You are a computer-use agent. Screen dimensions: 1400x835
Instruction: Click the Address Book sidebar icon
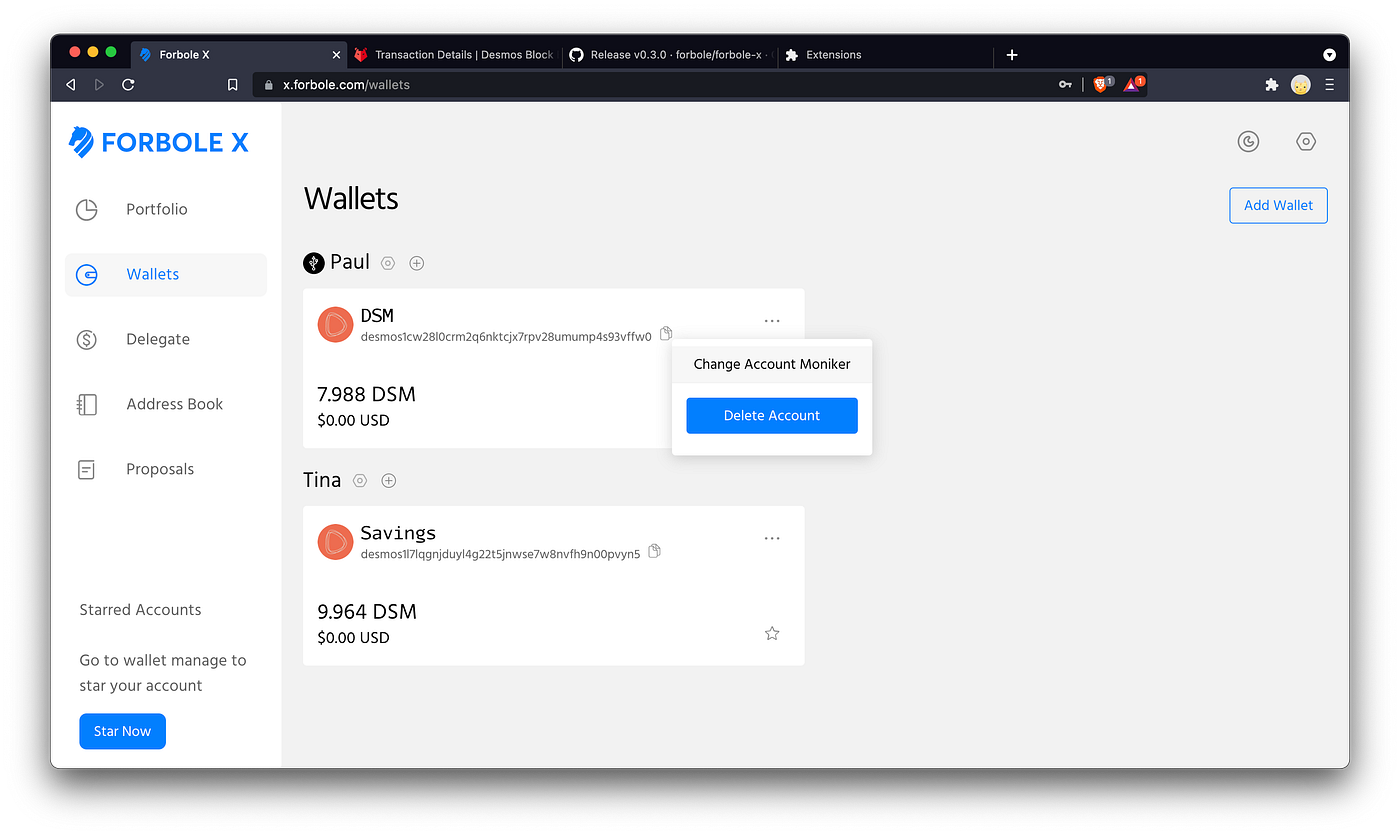click(86, 404)
